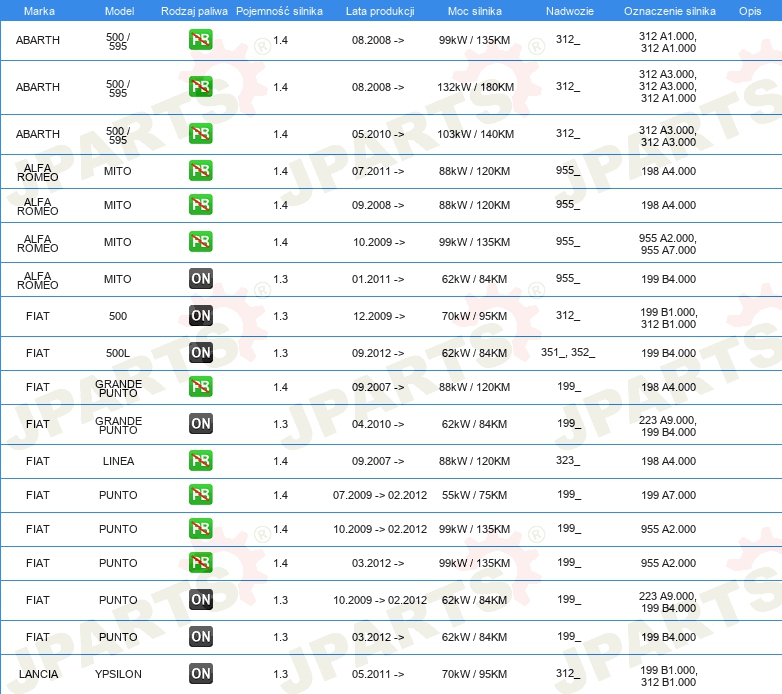The image size is (782, 694).
Task: Click the ON icon in the Fiat 500 95KM row
Action: click(x=200, y=316)
